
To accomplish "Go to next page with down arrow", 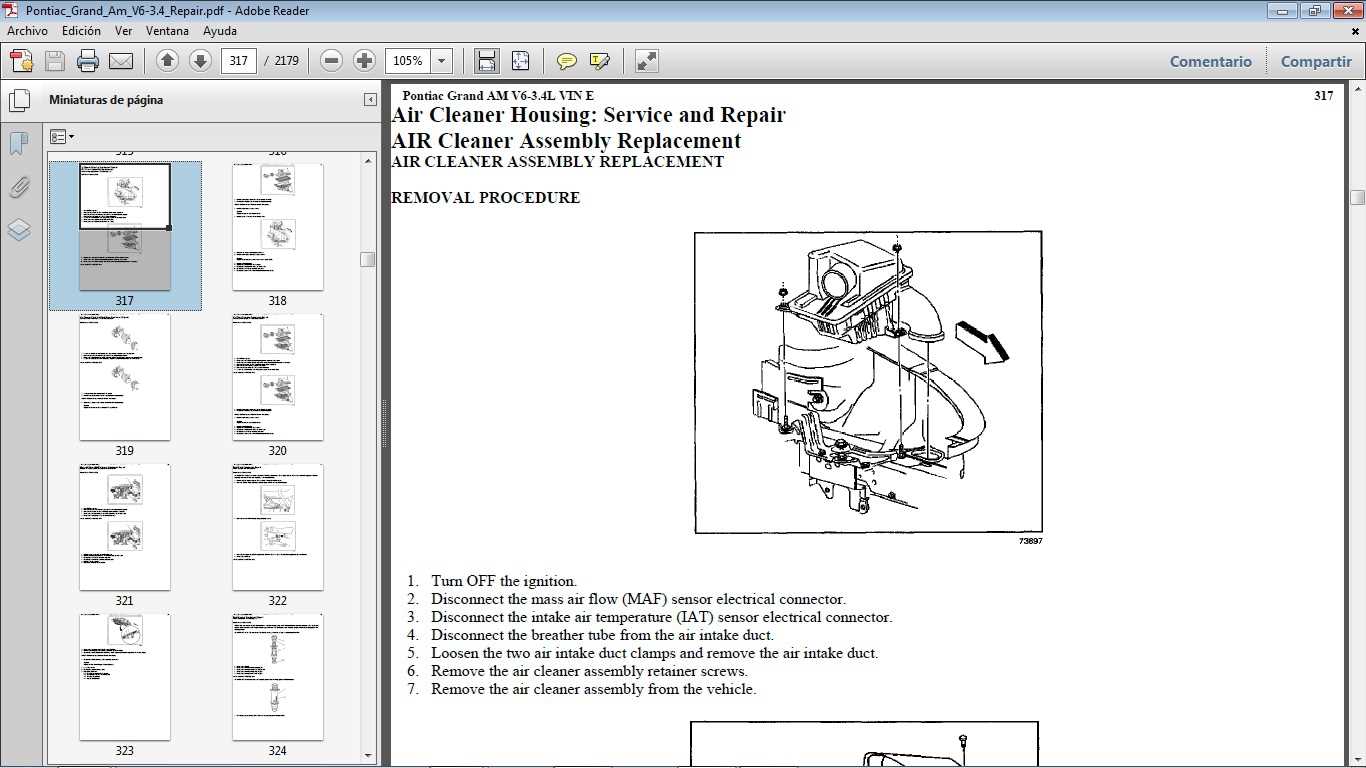I will (x=200, y=61).
